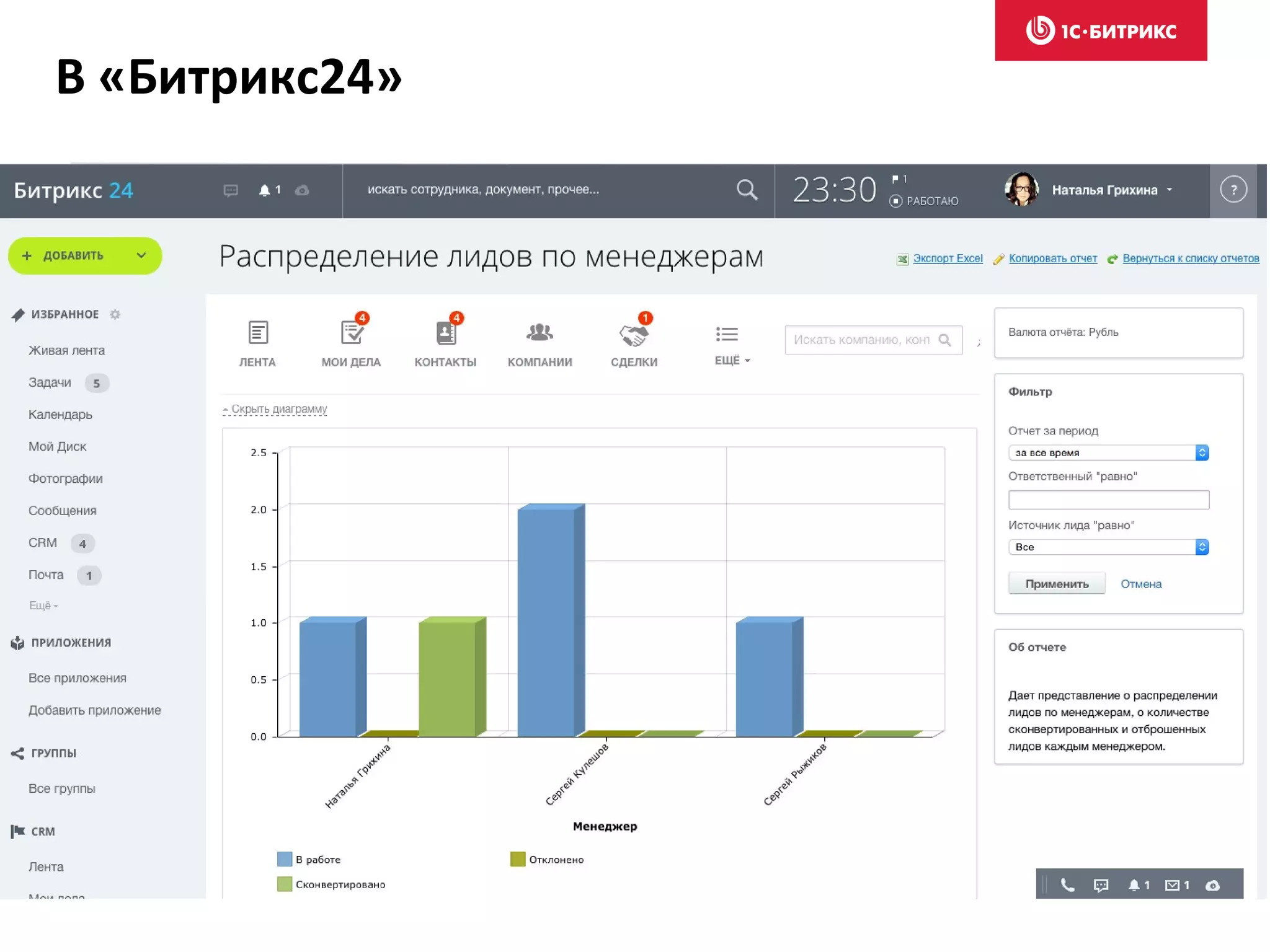The image size is (1270, 952).
Task: Expand the Ещё menu in CRM toolbar
Action: click(x=732, y=361)
